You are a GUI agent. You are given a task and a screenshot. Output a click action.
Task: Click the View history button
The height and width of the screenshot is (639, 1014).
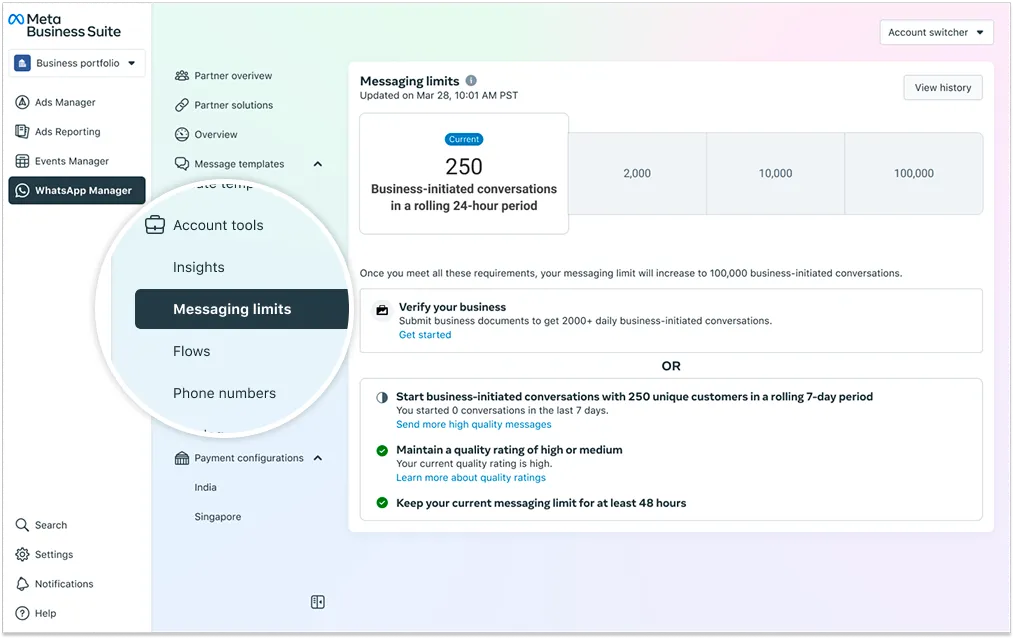point(942,88)
